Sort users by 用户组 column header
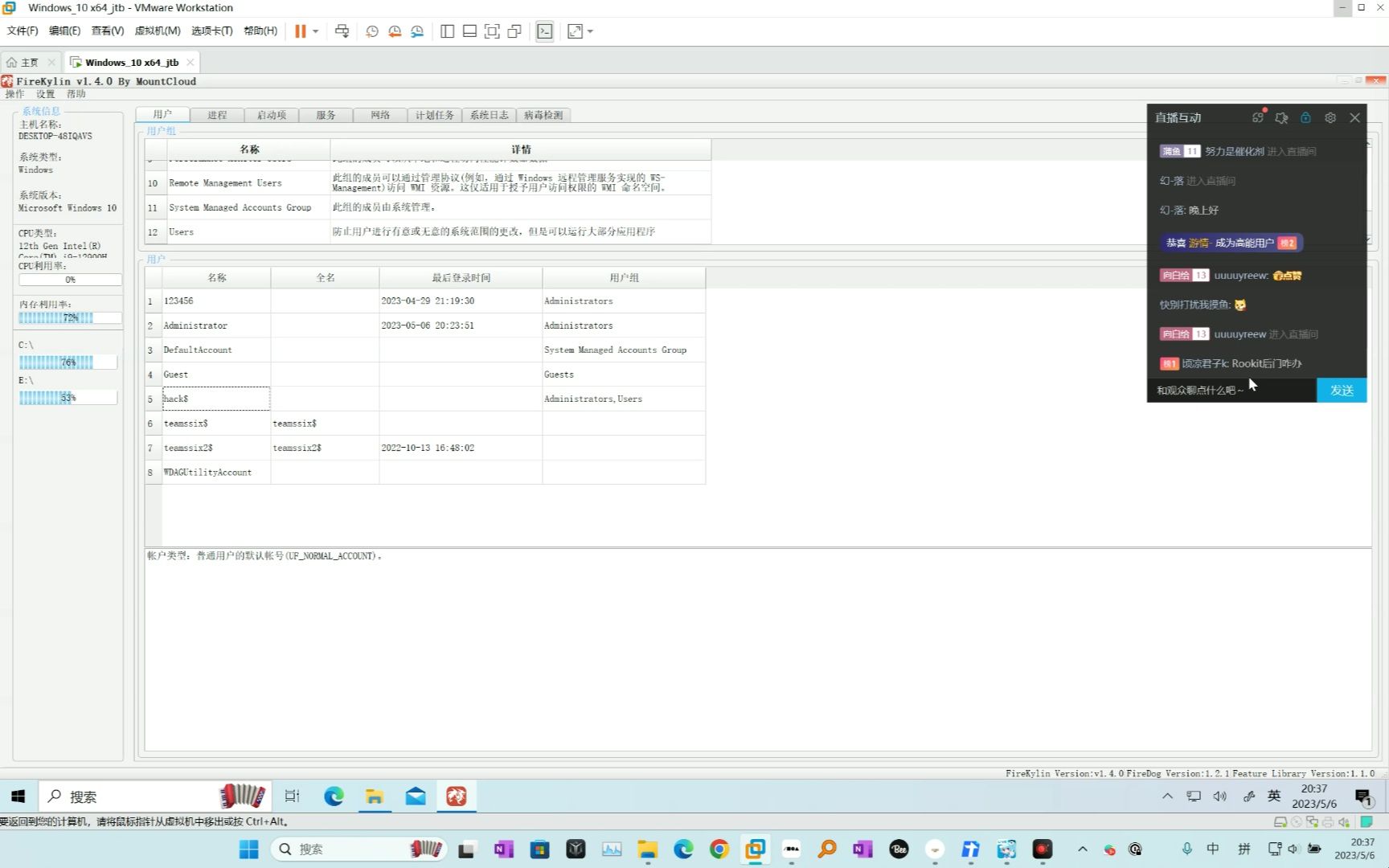The height and width of the screenshot is (868, 1389). tap(624, 277)
